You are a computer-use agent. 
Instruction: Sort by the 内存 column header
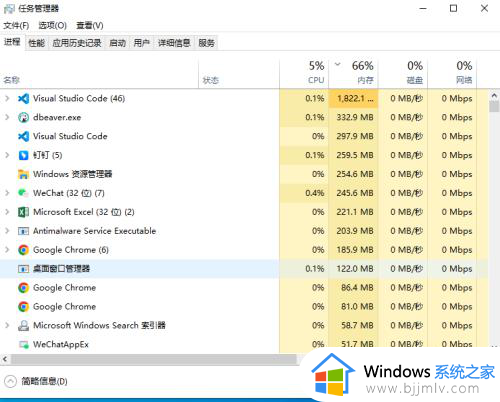click(354, 73)
